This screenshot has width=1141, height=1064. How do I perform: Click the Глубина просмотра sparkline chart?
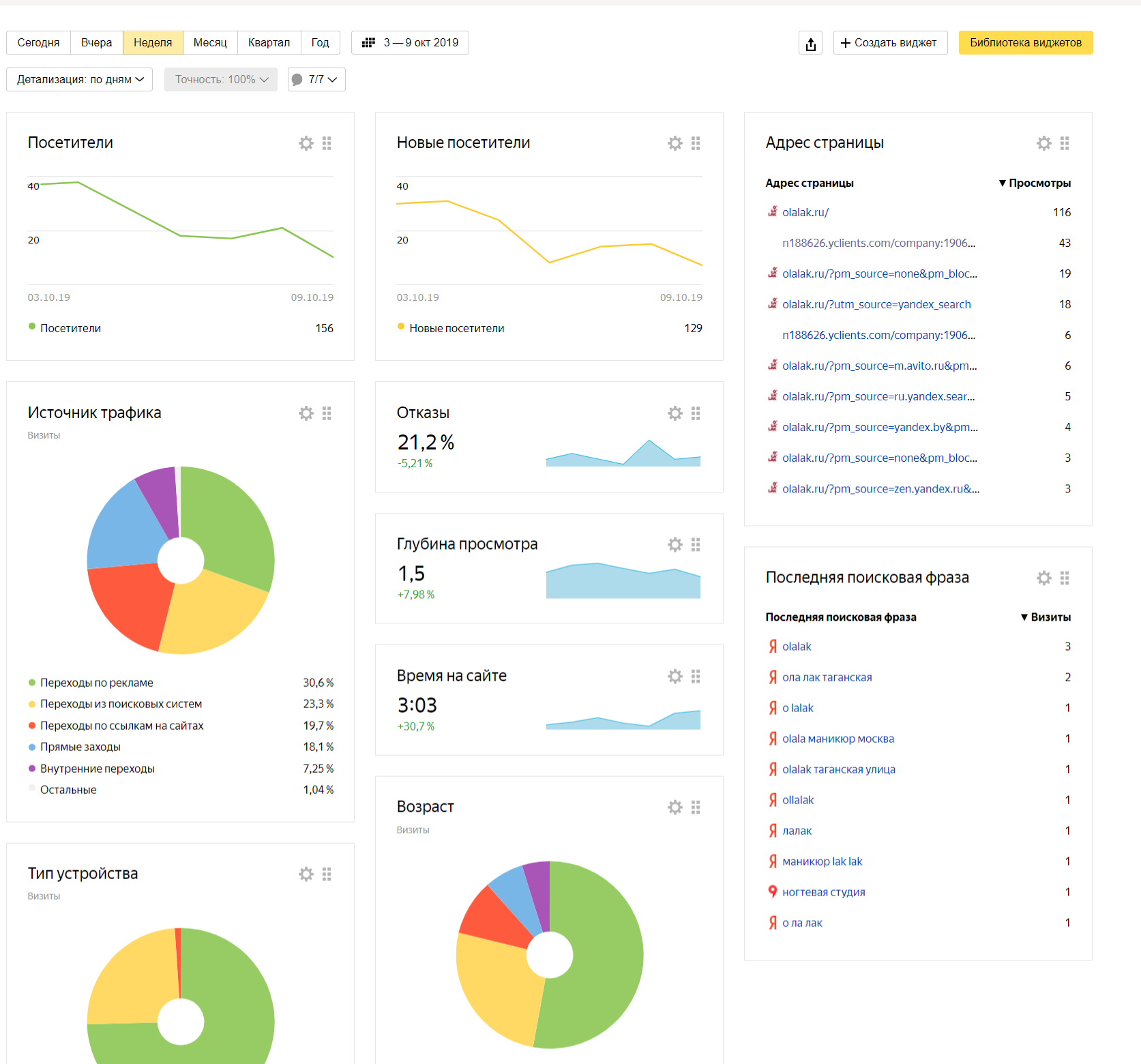point(623,580)
